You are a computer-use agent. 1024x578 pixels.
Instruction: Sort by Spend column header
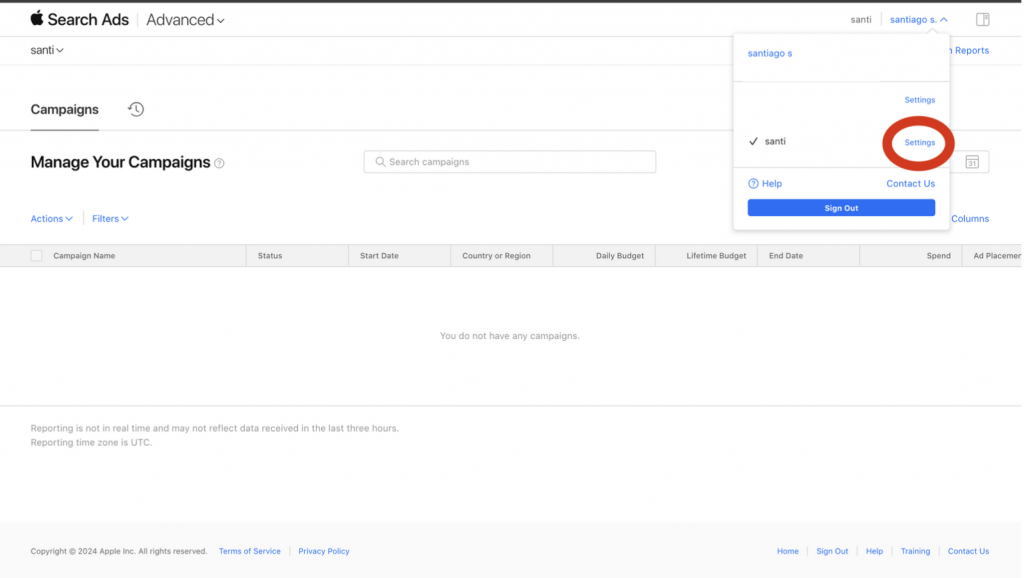pos(938,255)
